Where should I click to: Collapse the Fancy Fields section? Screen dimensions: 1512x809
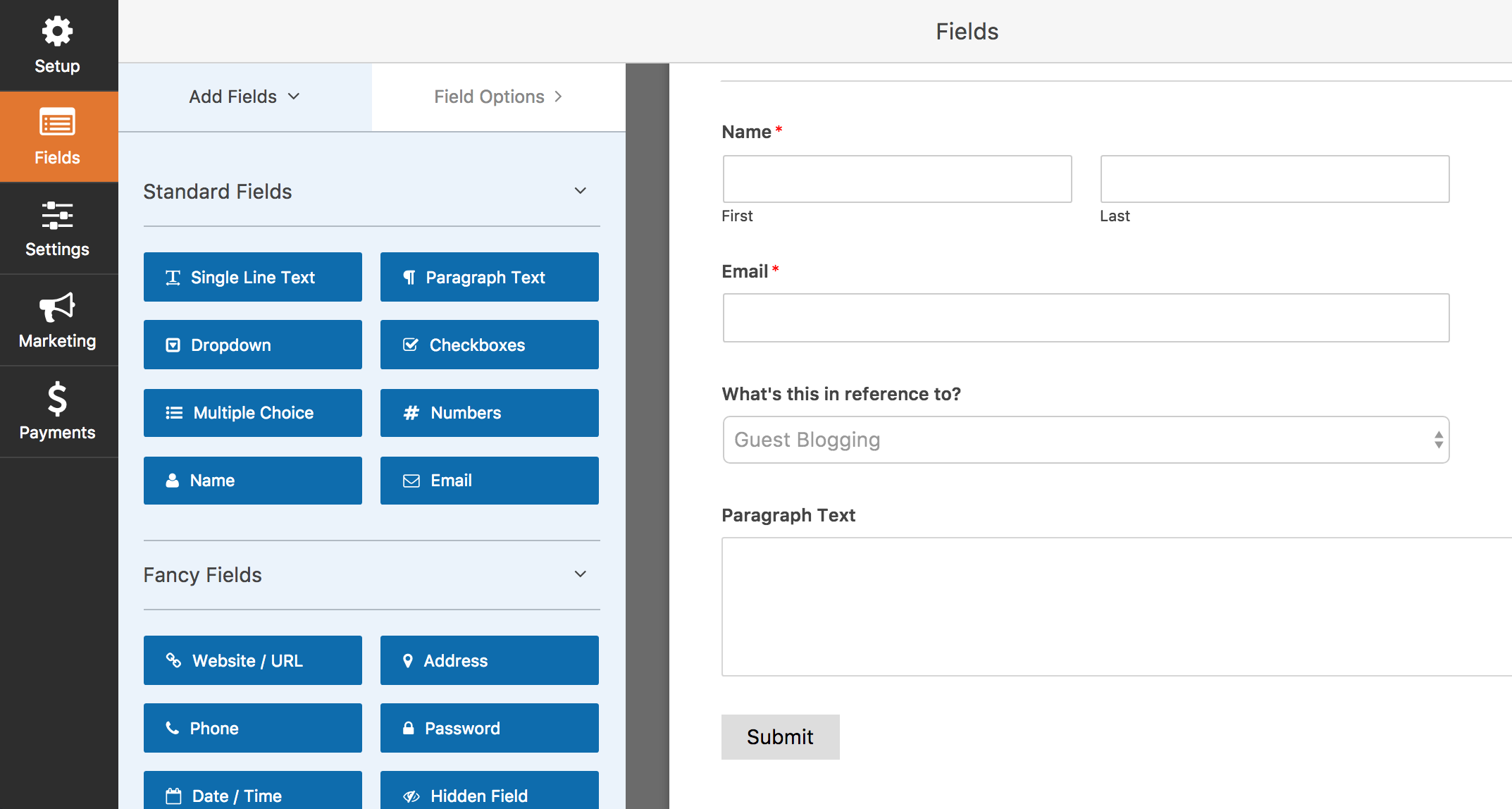coord(579,574)
